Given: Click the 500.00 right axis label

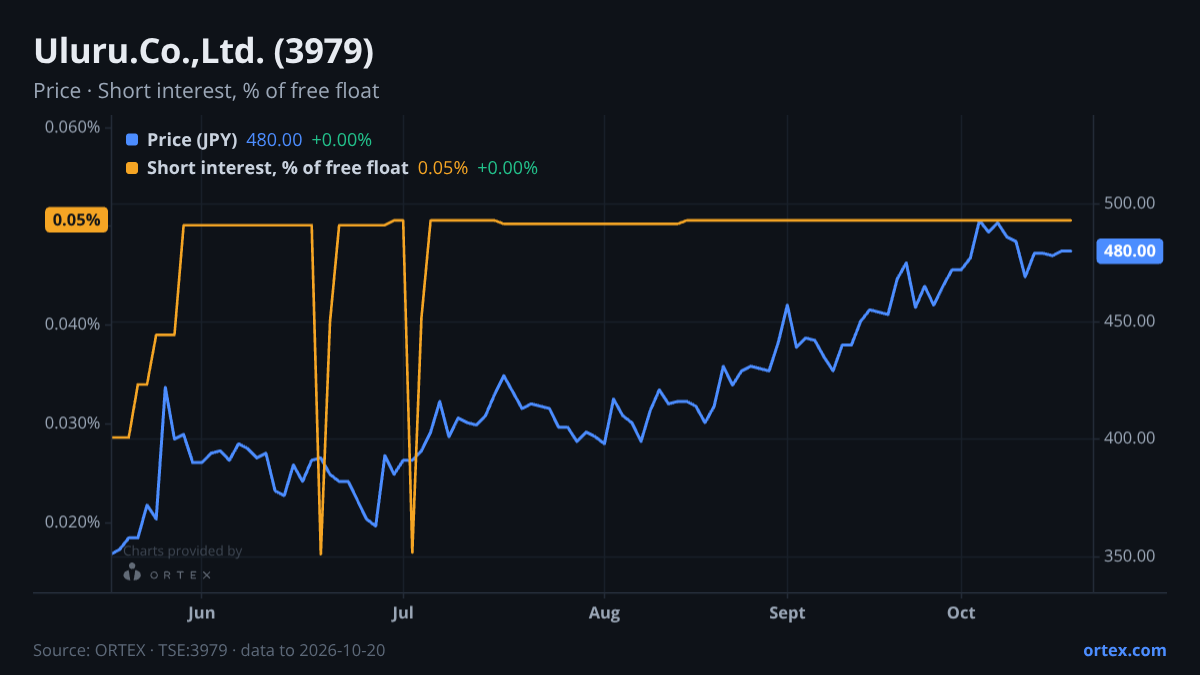Looking at the screenshot, I should tap(1130, 203).
